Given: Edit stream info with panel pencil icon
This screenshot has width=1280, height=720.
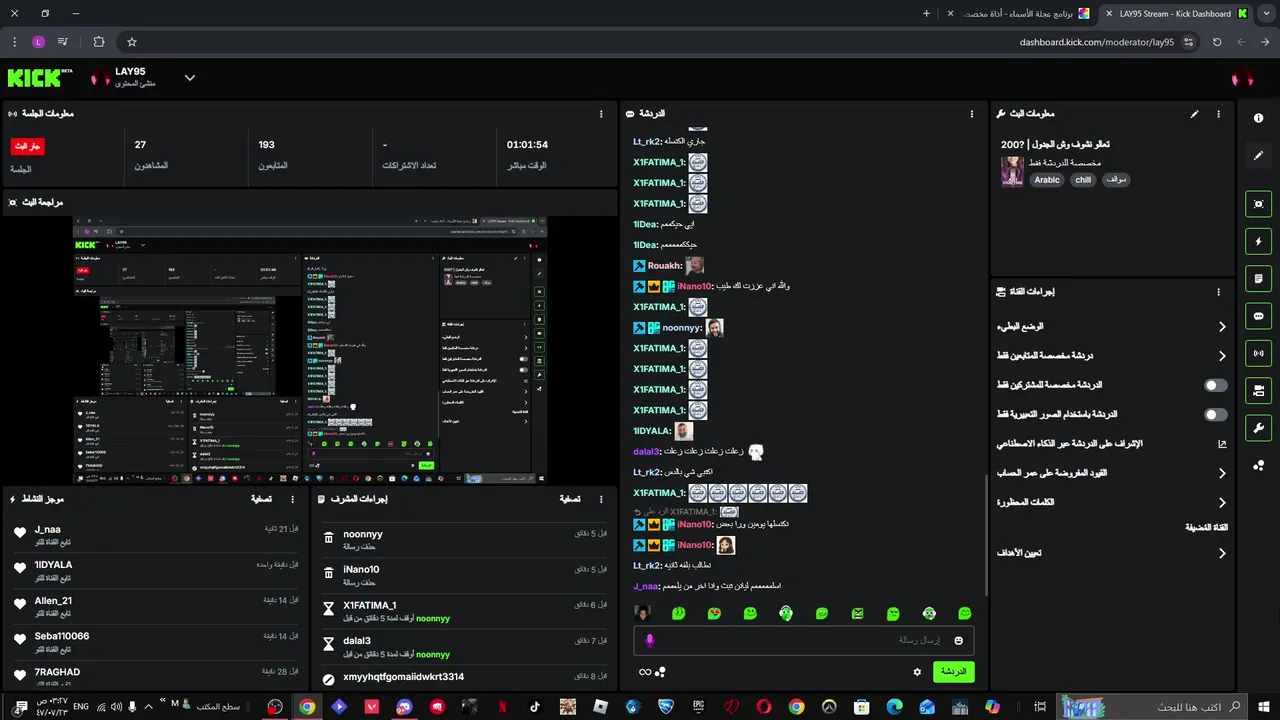Looking at the screenshot, I should point(1194,114).
